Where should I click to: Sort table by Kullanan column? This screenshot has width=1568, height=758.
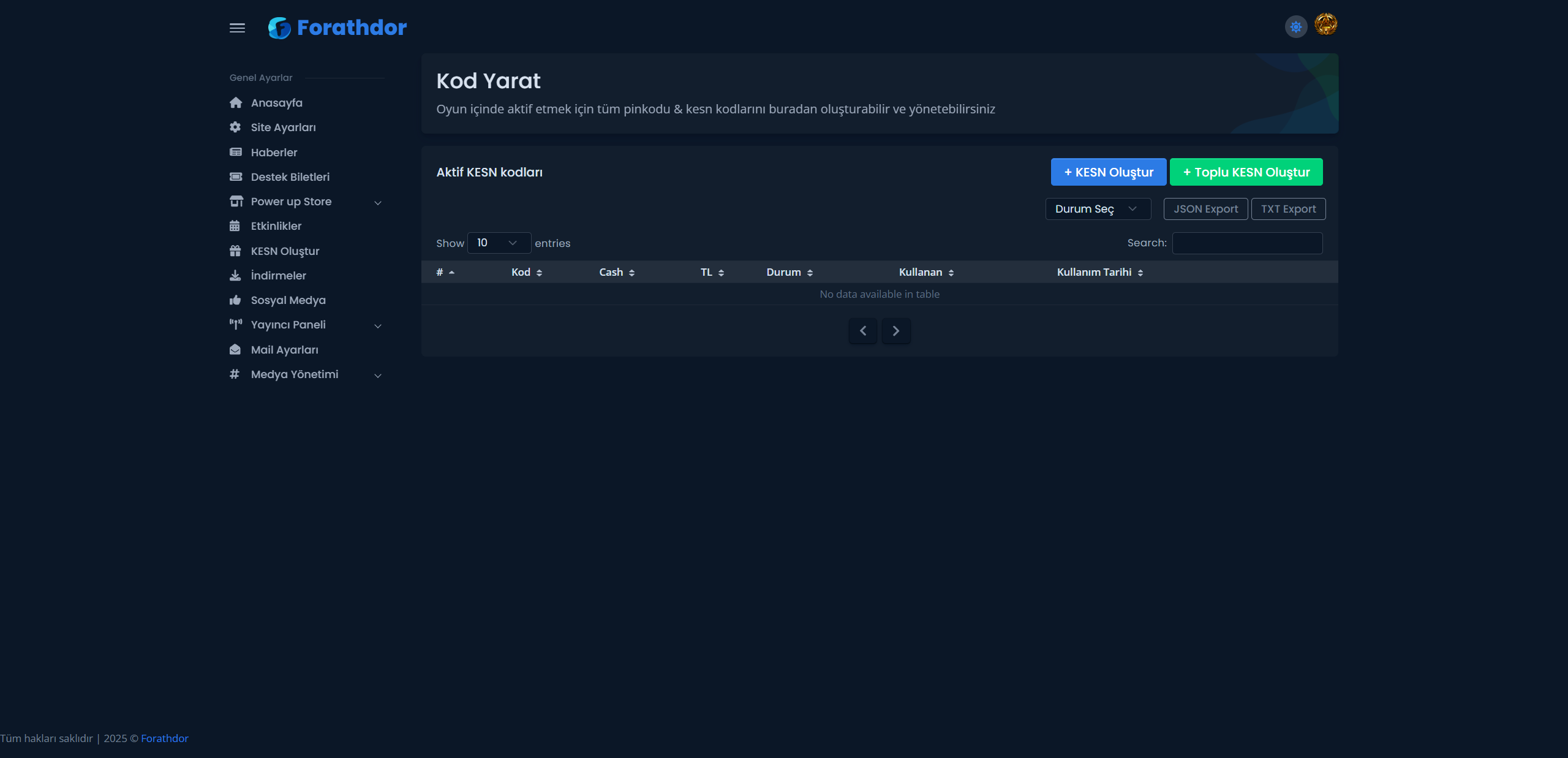click(x=927, y=272)
